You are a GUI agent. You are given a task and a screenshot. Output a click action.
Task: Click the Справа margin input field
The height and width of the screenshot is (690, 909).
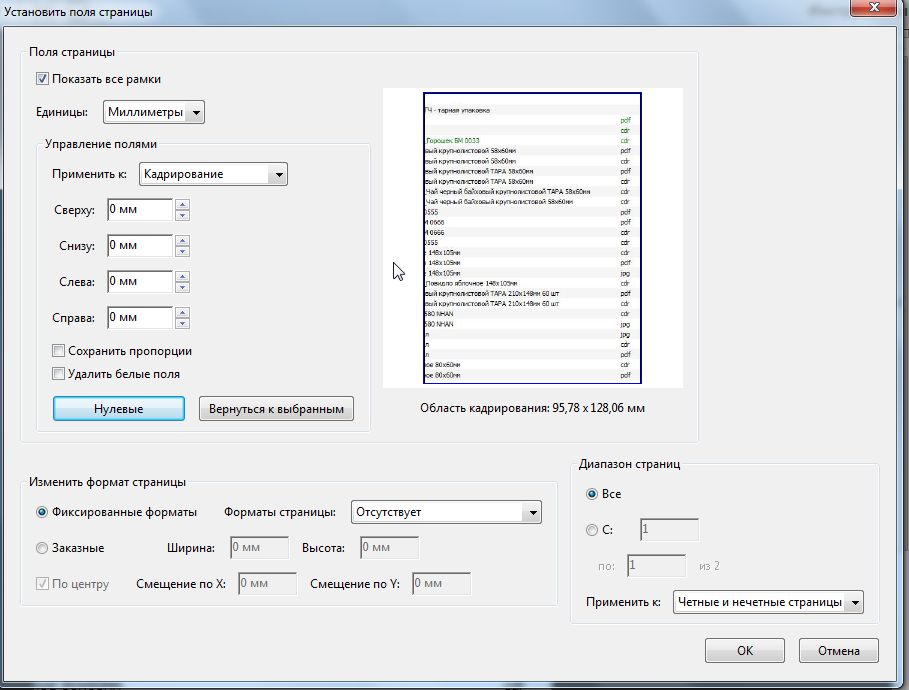[x=140, y=317]
